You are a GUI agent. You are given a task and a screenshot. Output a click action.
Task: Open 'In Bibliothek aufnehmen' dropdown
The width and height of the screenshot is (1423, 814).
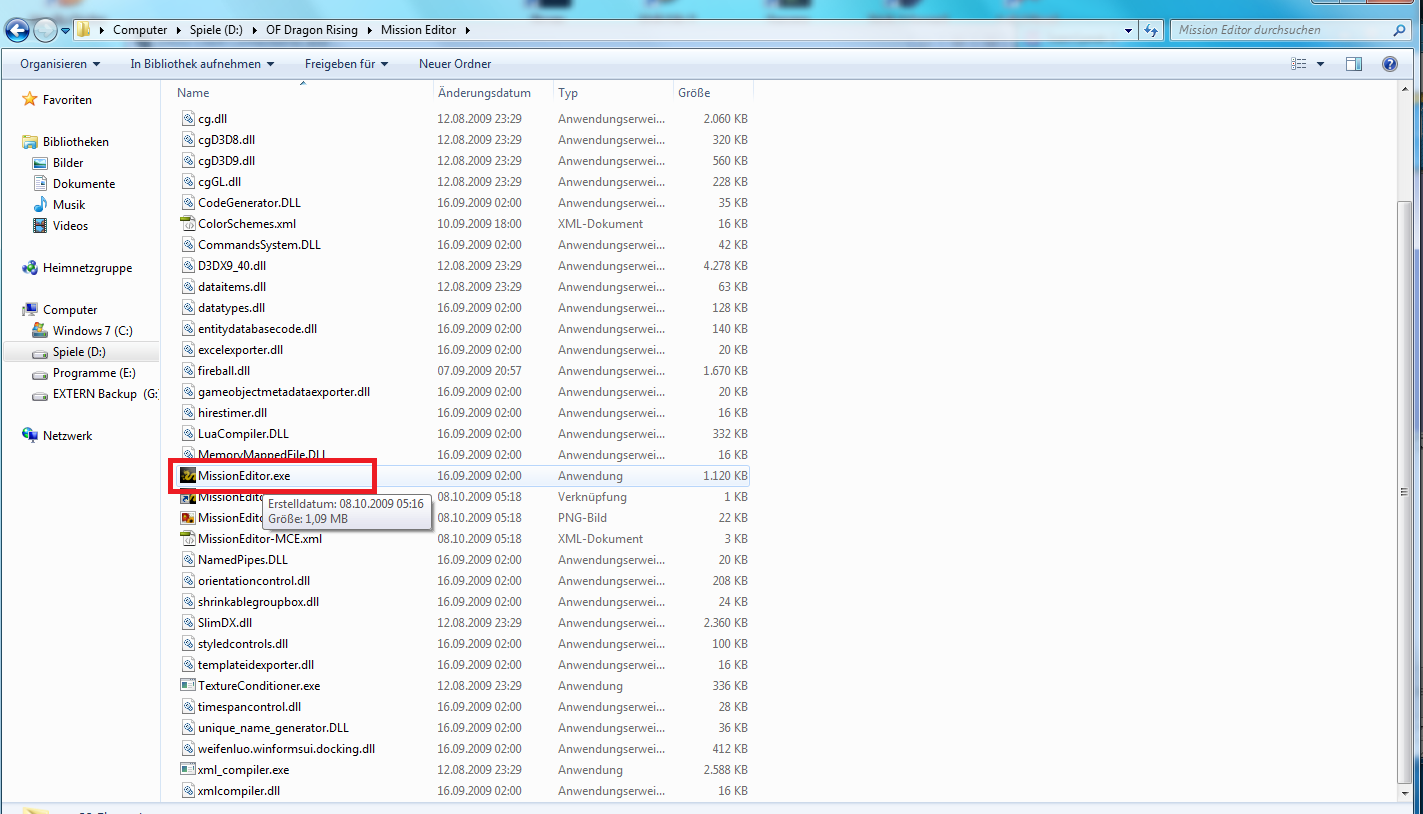[x=202, y=64]
